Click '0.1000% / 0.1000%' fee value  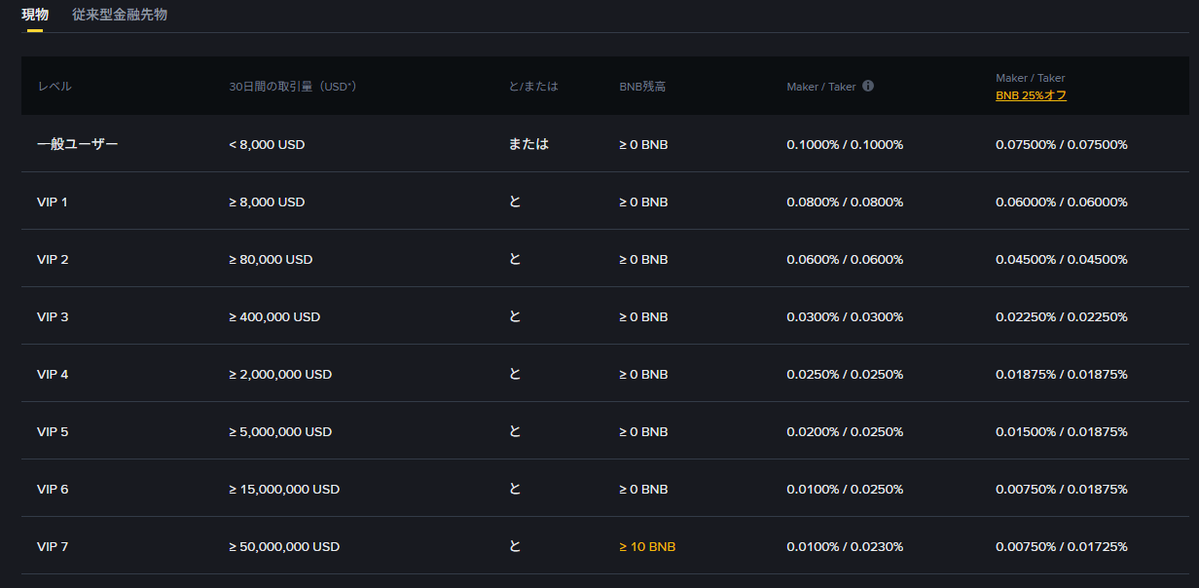(845, 144)
